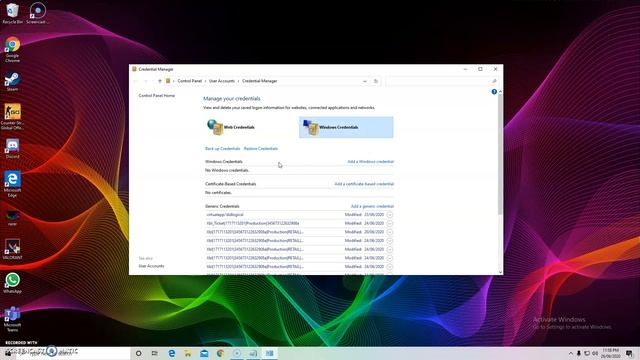
Task: Launch Edge from the taskbar
Action: [172, 353]
